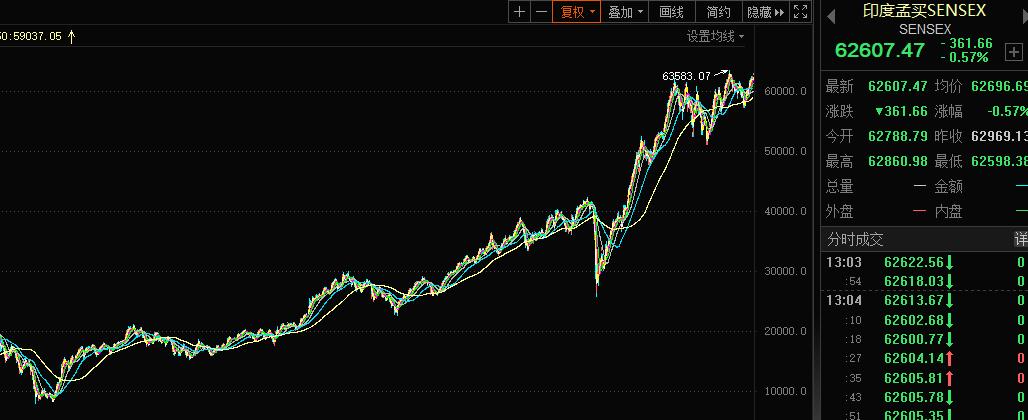Open the 叠加 overlay dropdown
The height and width of the screenshot is (420, 1028).
625,12
